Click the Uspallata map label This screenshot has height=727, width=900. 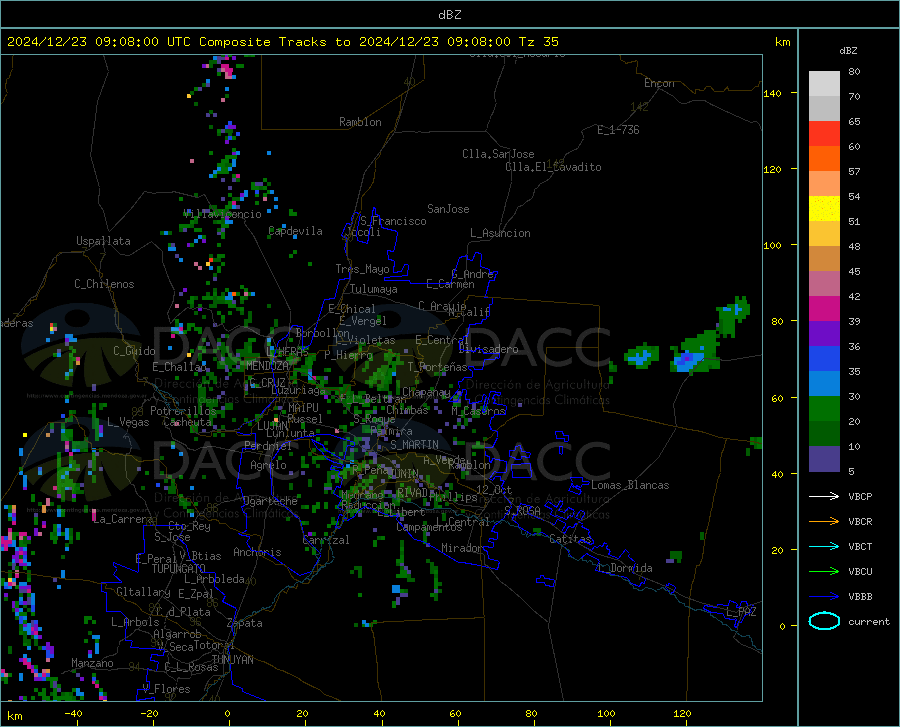103,241
